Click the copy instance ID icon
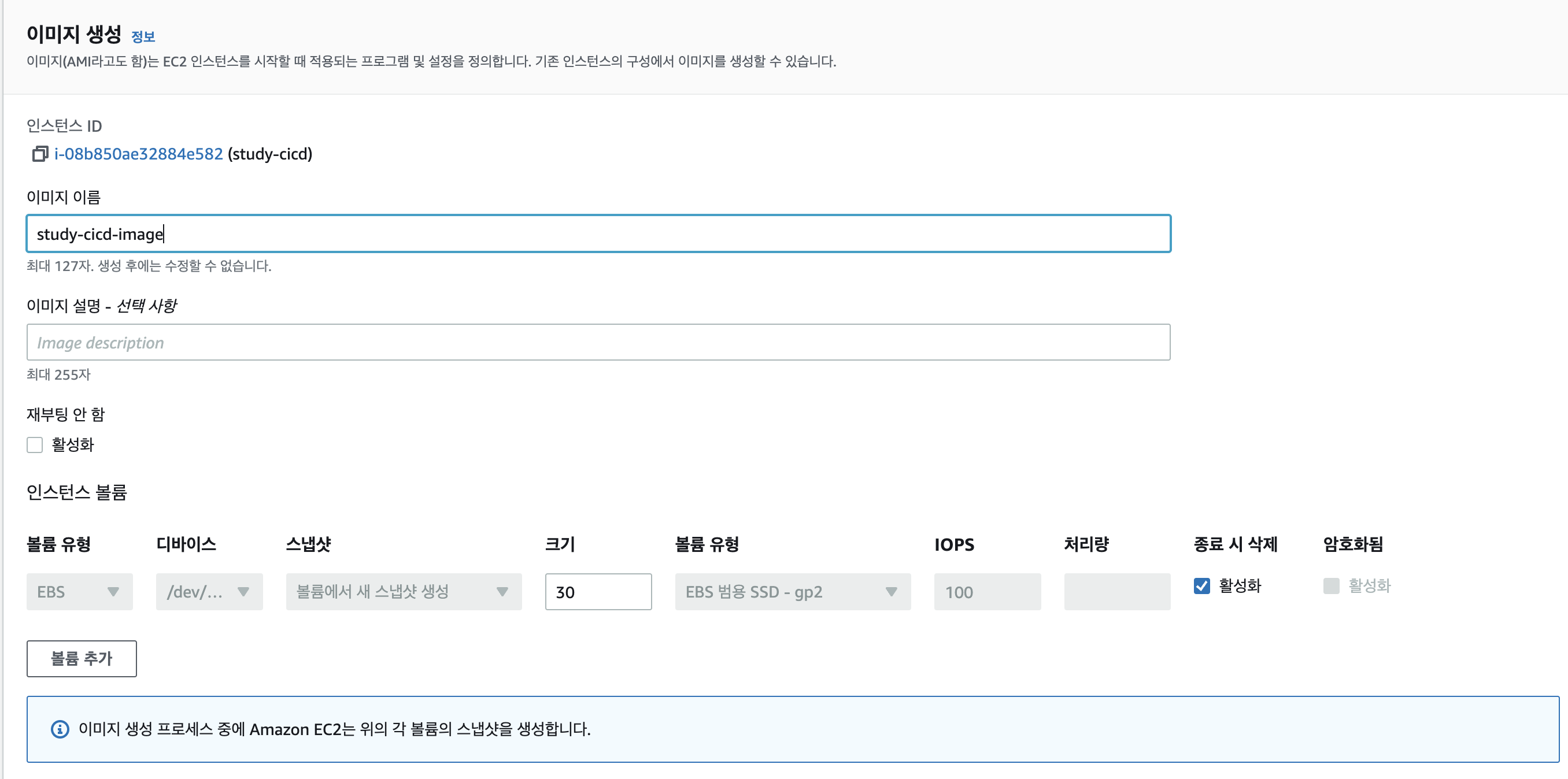This screenshot has height=779, width=1568. [40, 154]
